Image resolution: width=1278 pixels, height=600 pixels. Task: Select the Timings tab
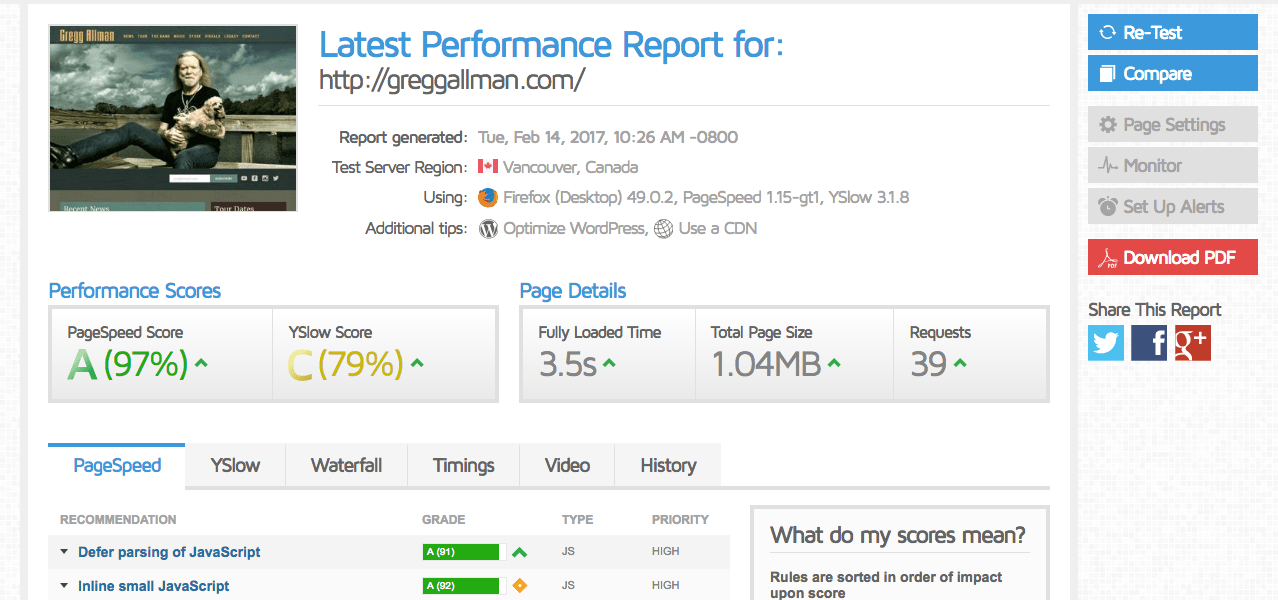click(464, 466)
